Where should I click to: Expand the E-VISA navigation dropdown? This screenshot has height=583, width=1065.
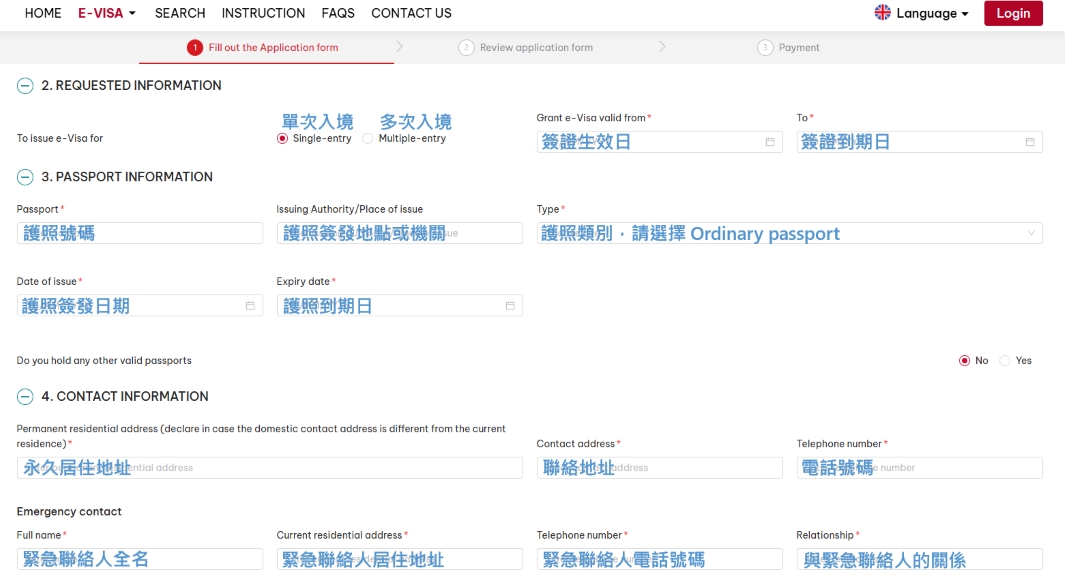[x=104, y=13]
